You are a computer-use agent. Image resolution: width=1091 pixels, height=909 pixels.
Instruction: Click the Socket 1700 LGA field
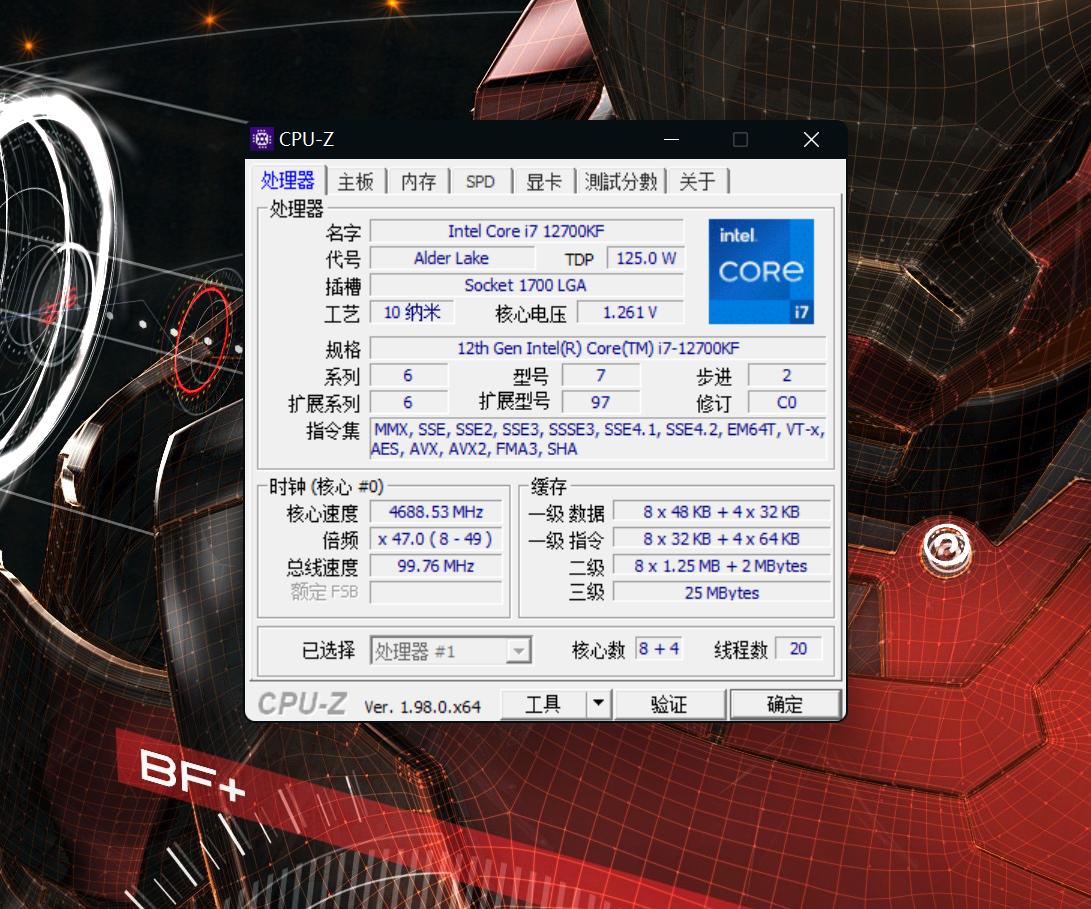(527, 285)
